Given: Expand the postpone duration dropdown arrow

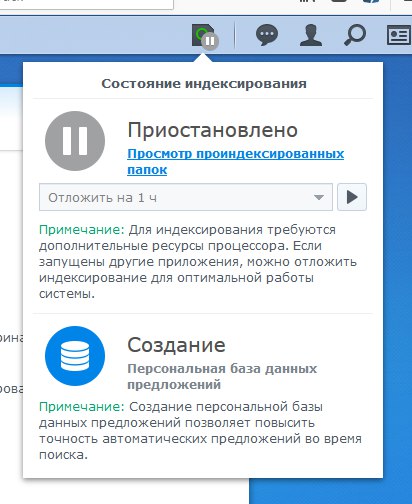Looking at the screenshot, I should (x=319, y=197).
